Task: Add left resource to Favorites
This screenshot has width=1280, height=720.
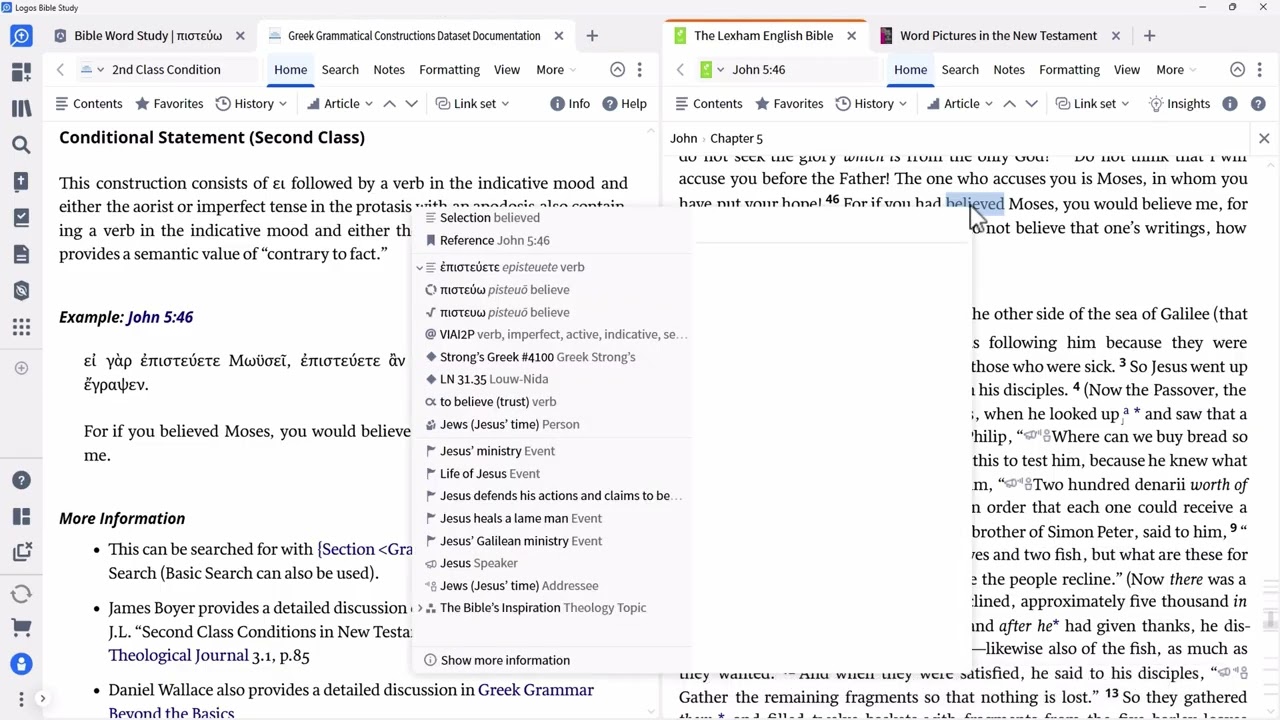Action: [169, 104]
